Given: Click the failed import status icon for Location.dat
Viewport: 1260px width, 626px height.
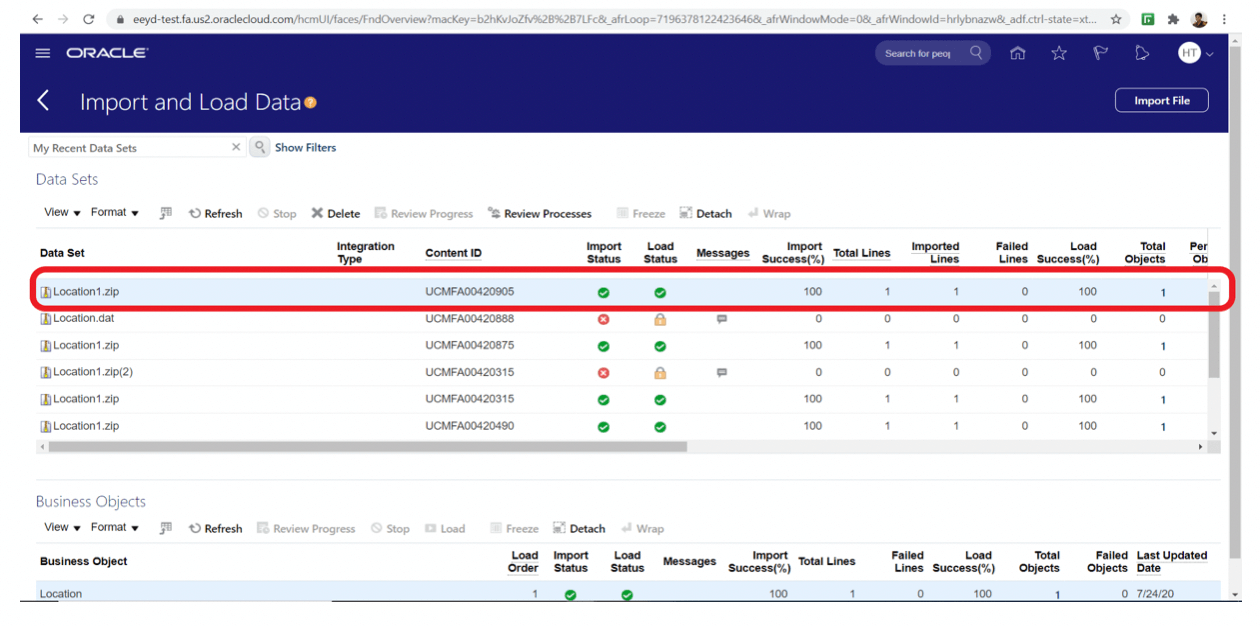Looking at the screenshot, I should [x=603, y=319].
